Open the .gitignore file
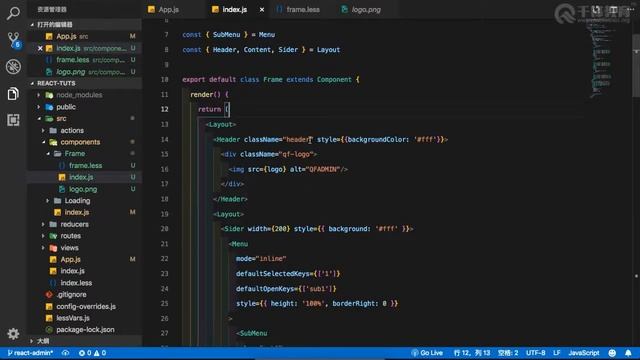 (71, 294)
